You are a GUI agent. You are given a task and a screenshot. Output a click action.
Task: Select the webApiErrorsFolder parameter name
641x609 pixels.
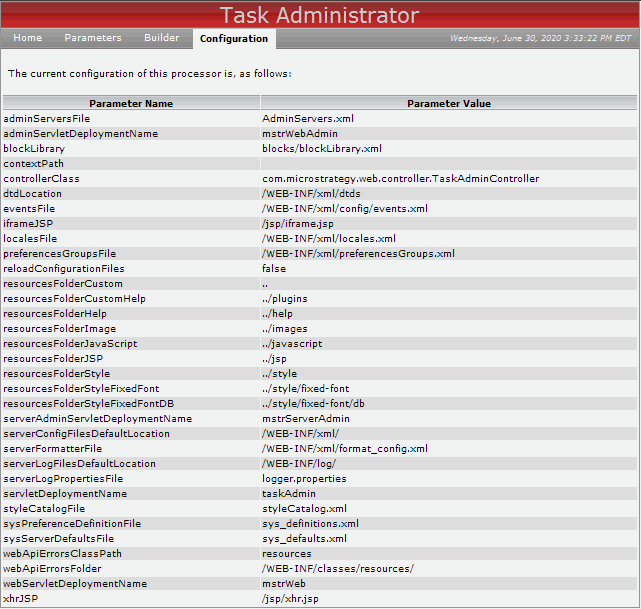click(x=52, y=569)
